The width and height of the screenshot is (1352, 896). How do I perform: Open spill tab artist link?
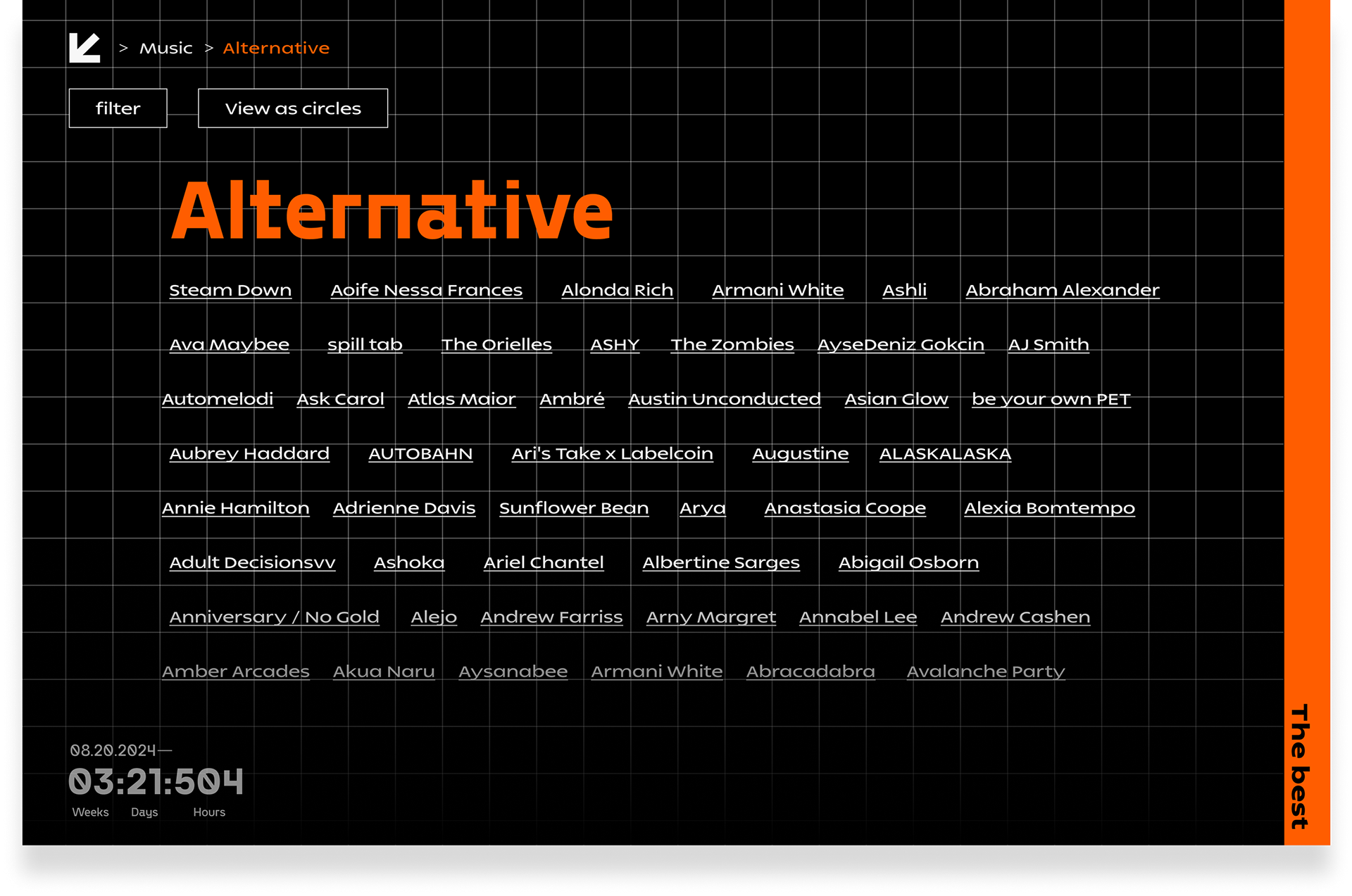coord(365,345)
